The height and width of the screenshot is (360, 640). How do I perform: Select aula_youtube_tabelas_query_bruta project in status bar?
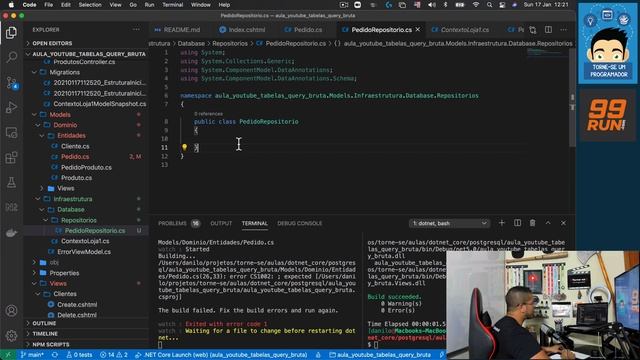click(380, 355)
